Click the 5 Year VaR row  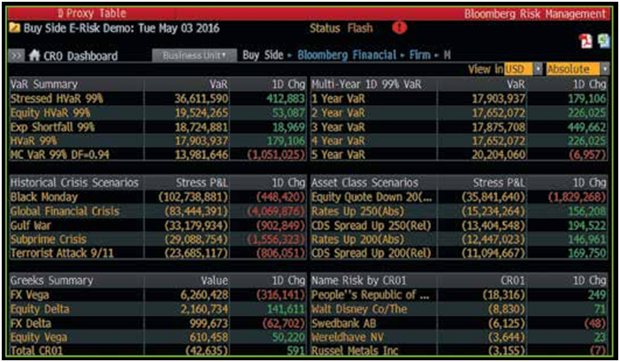click(459, 155)
